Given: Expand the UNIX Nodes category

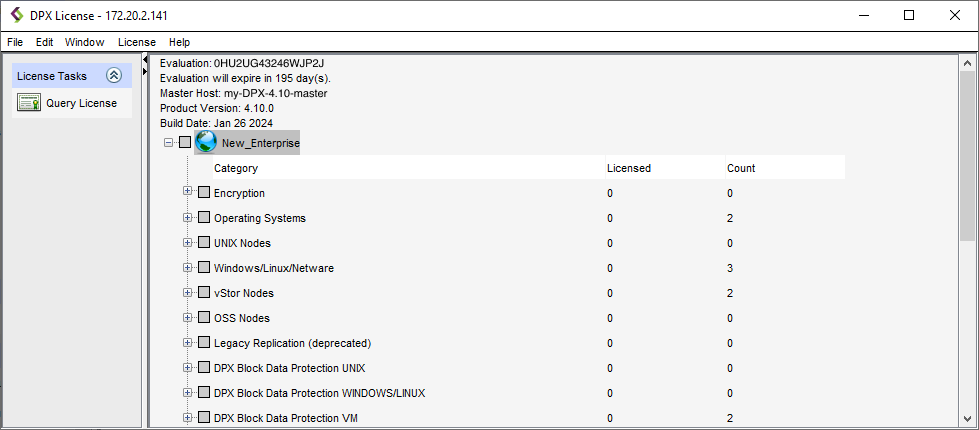Looking at the screenshot, I should (x=187, y=243).
